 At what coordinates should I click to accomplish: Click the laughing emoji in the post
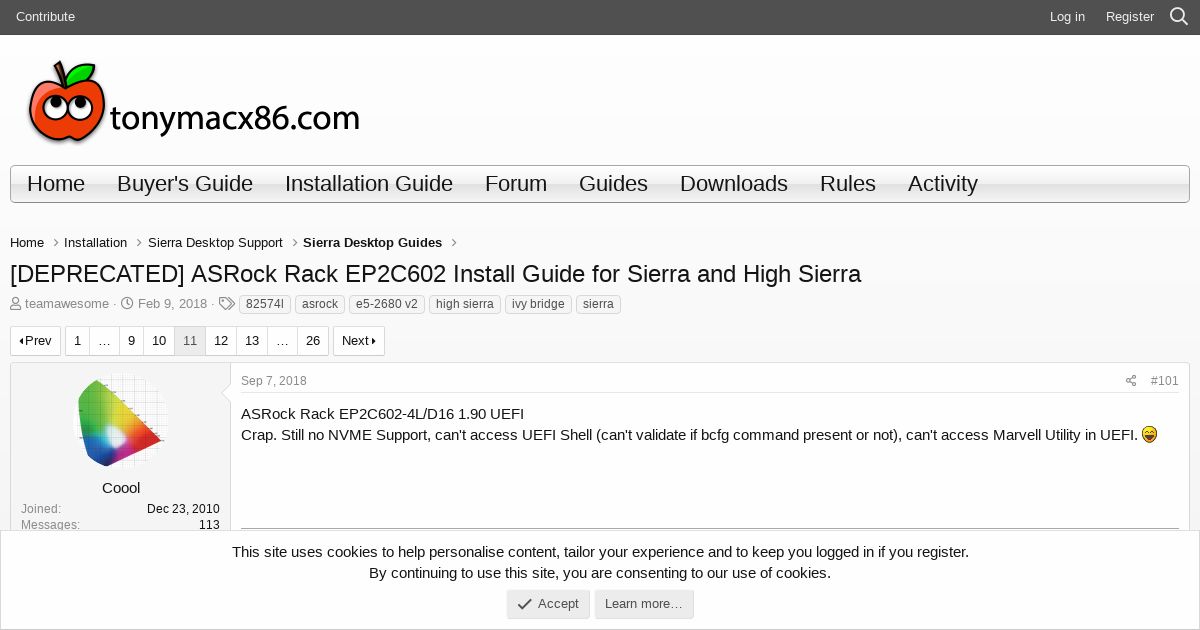click(1149, 435)
